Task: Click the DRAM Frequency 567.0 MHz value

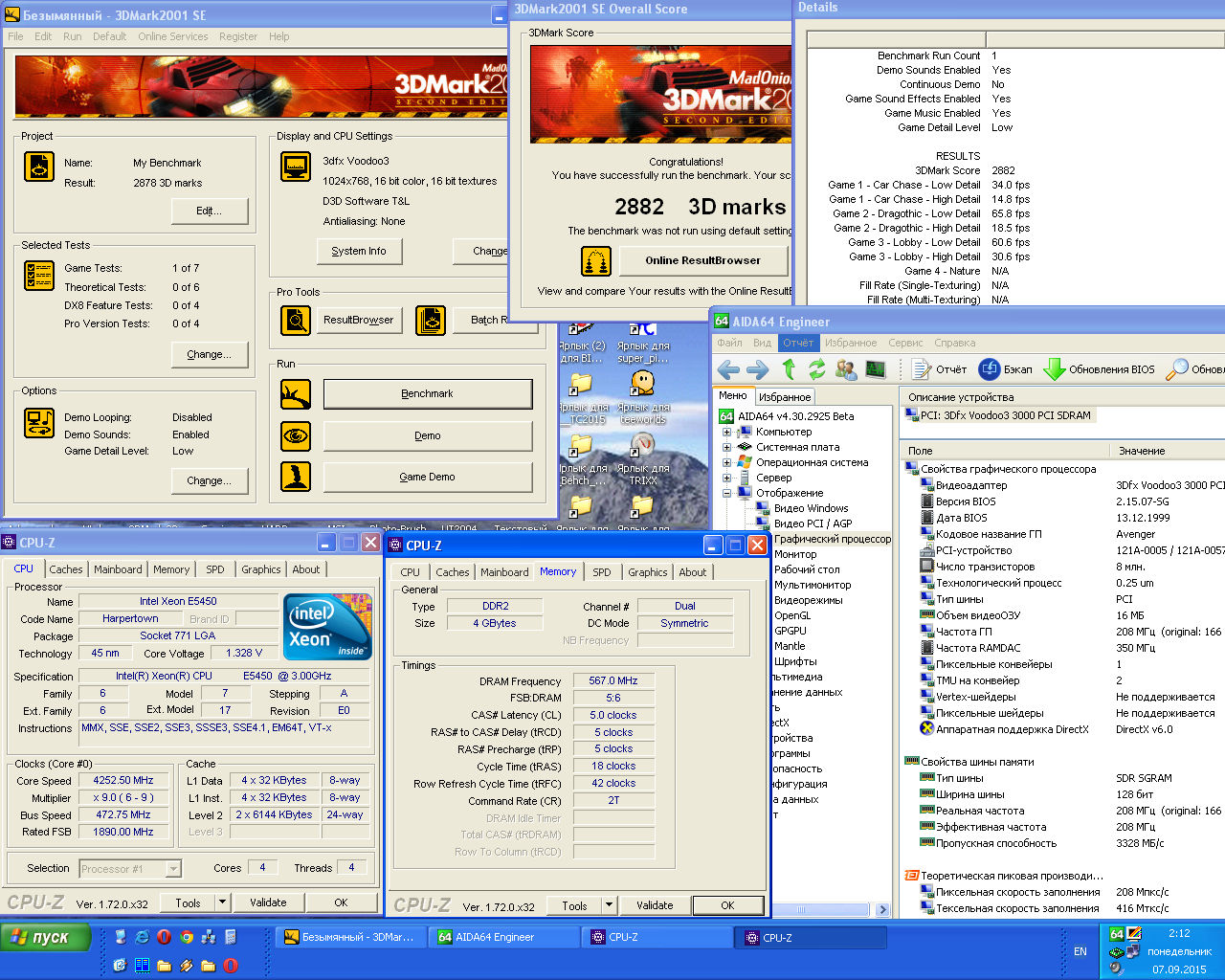Action: click(x=613, y=681)
